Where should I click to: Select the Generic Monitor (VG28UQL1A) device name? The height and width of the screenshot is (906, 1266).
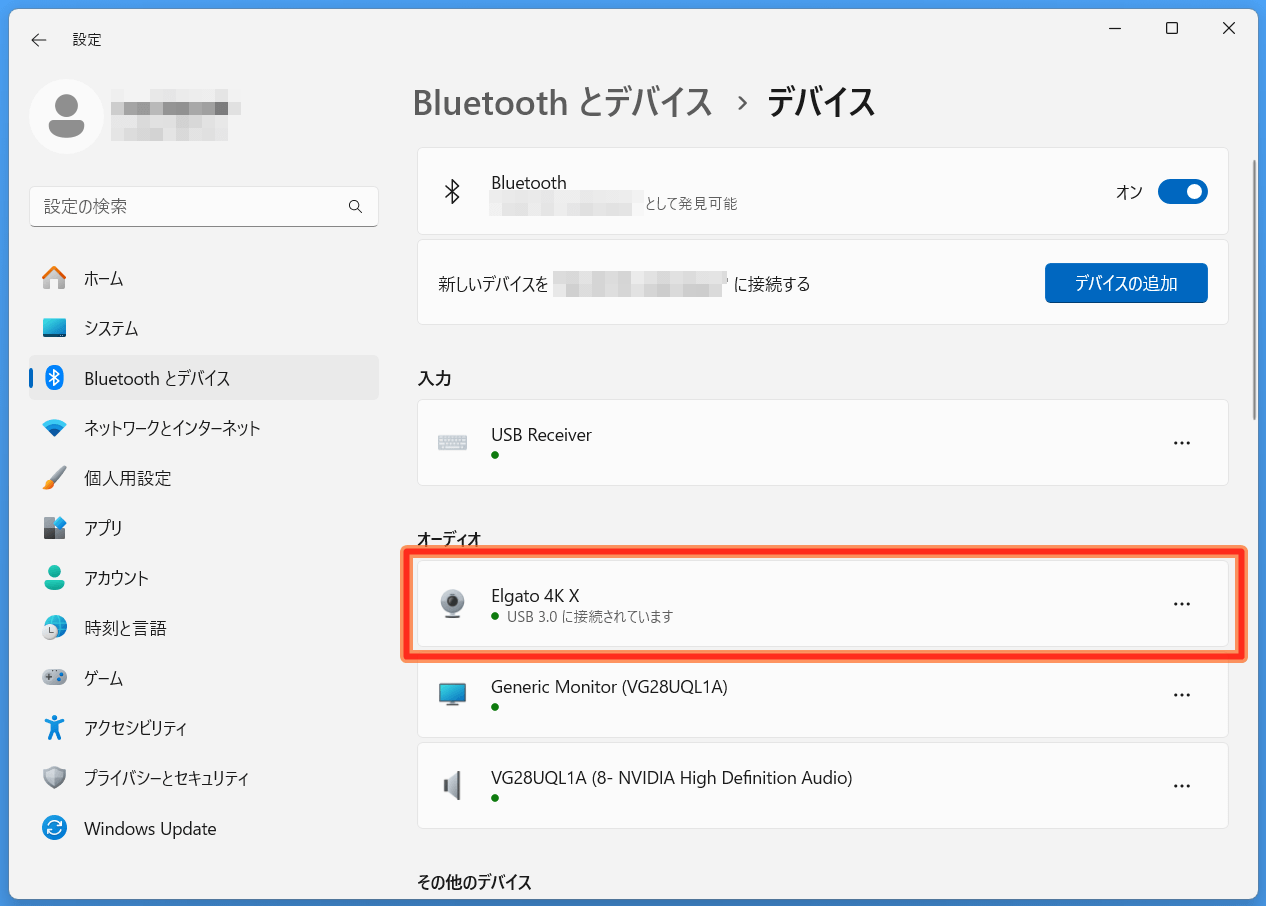[609, 687]
